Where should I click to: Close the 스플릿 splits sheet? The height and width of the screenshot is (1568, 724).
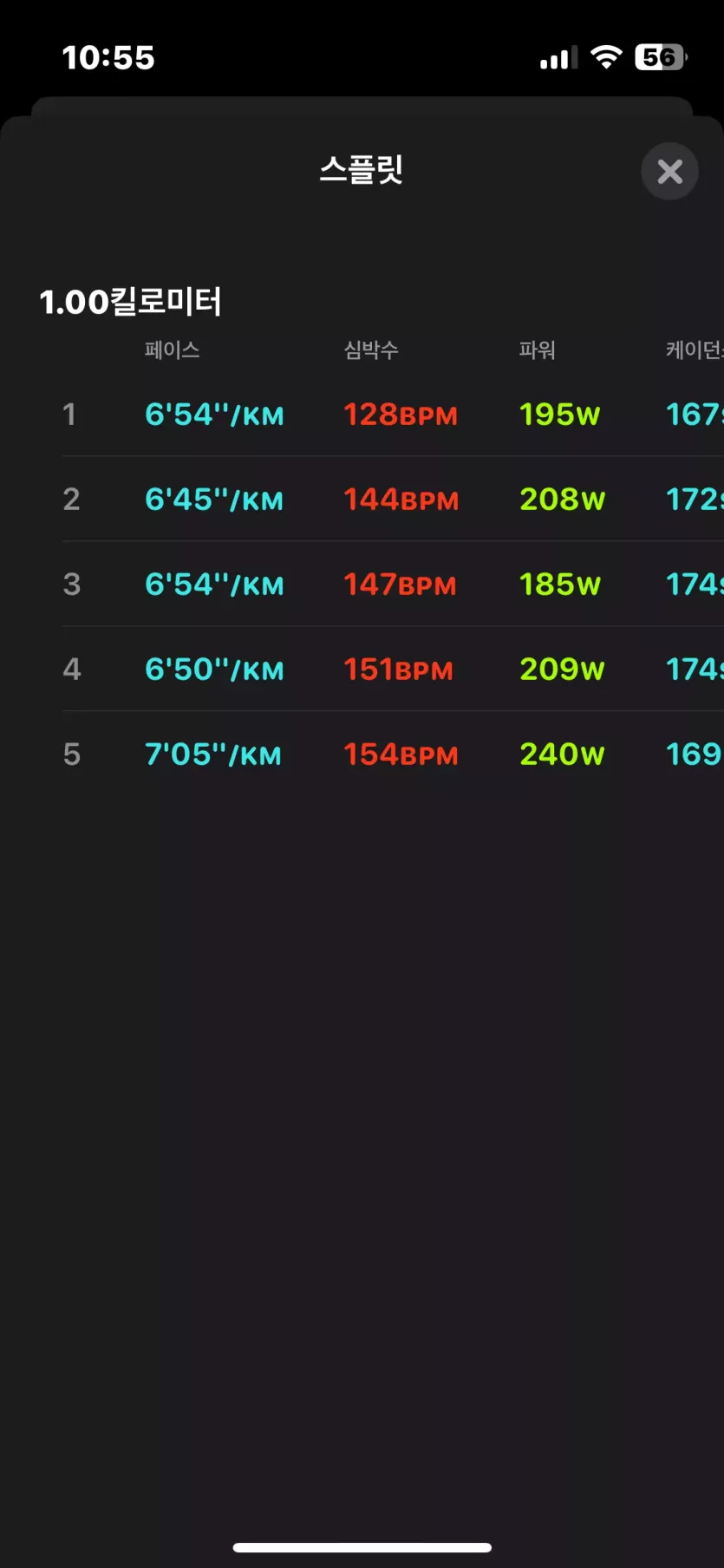point(669,172)
